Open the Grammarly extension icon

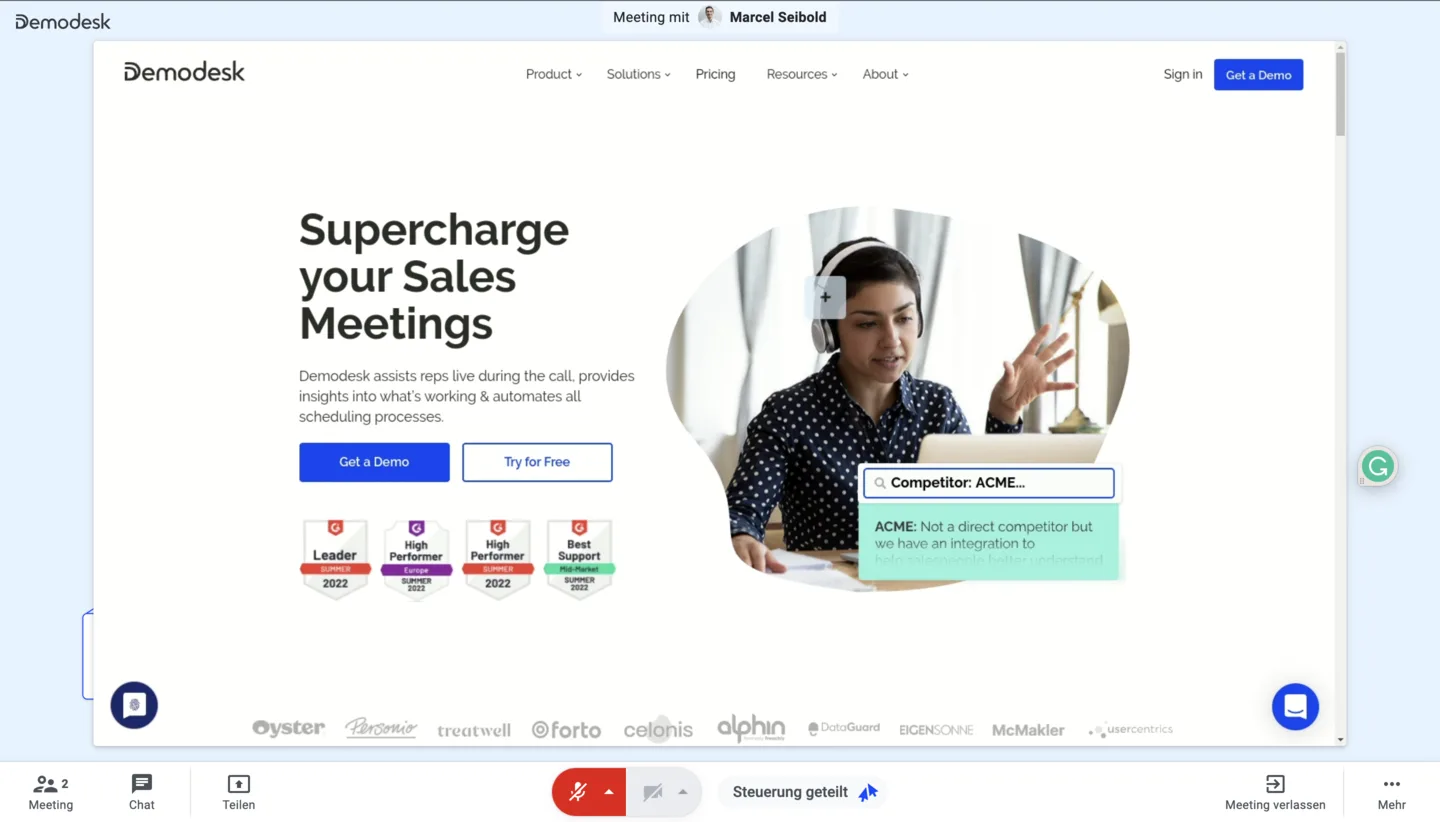pyautogui.click(x=1378, y=466)
